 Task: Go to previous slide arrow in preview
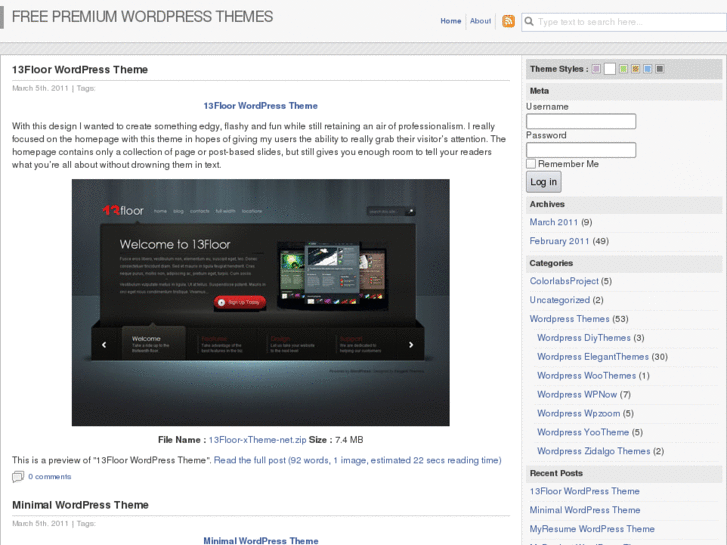click(x=104, y=345)
